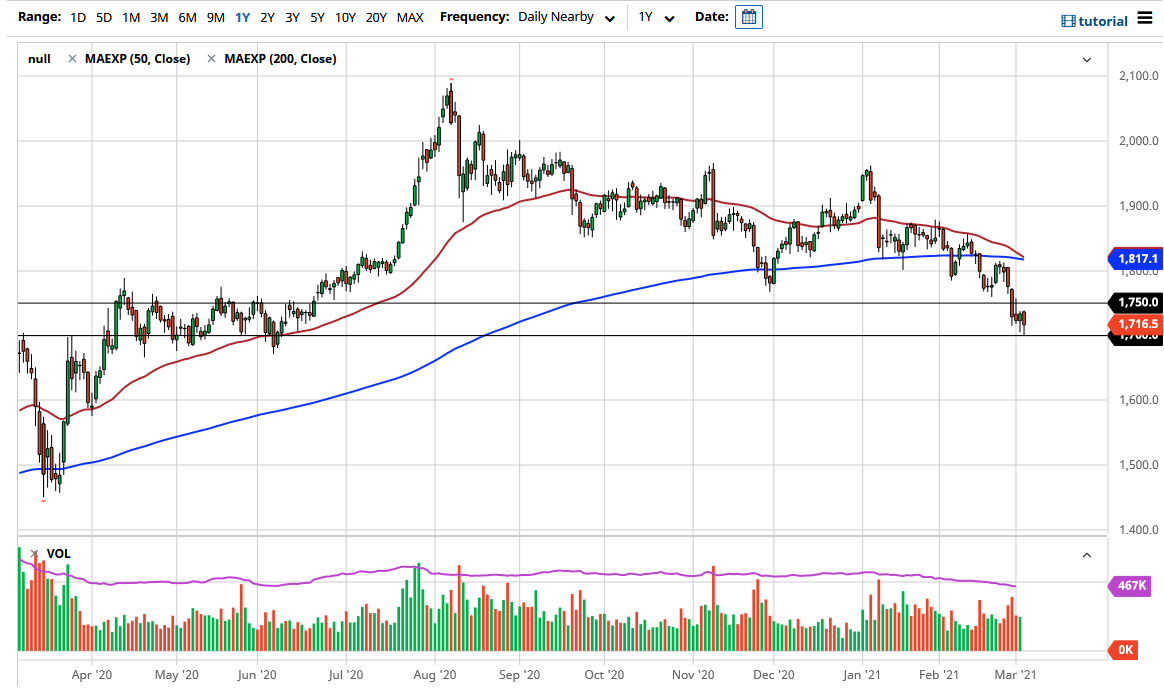Collapse the volume panel with up chevron

point(1087,555)
